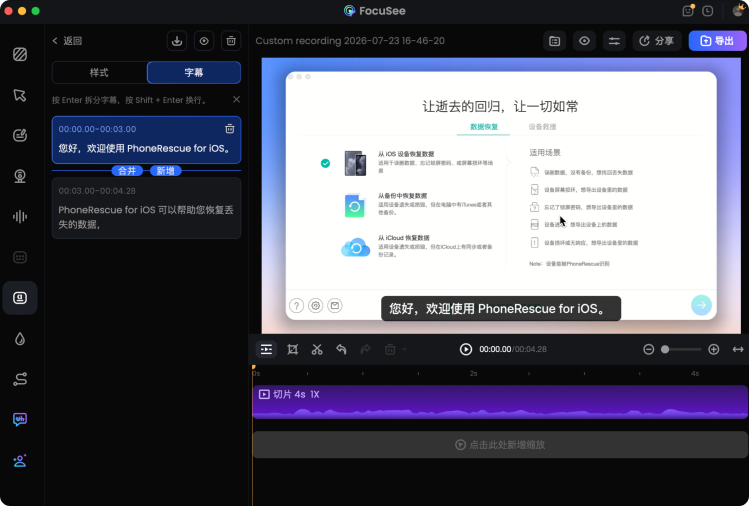The height and width of the screenshot is (506, 749).
Task: Click the 导出 export button
Action: pyautogui.click(x=717, y=41)
